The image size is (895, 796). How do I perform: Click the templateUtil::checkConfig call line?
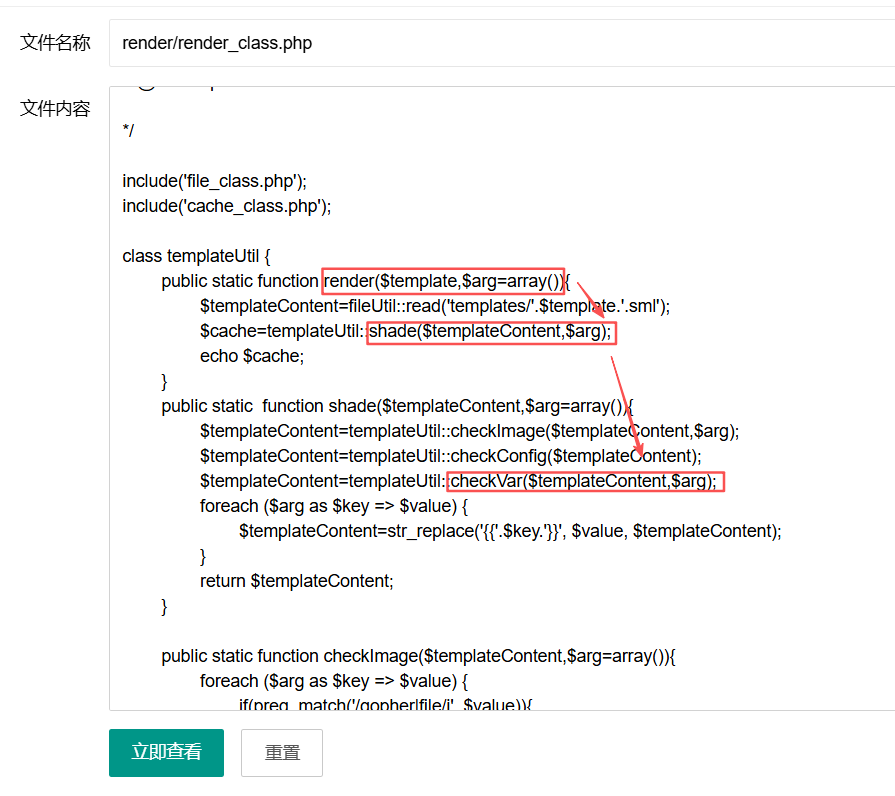point(450,456)
